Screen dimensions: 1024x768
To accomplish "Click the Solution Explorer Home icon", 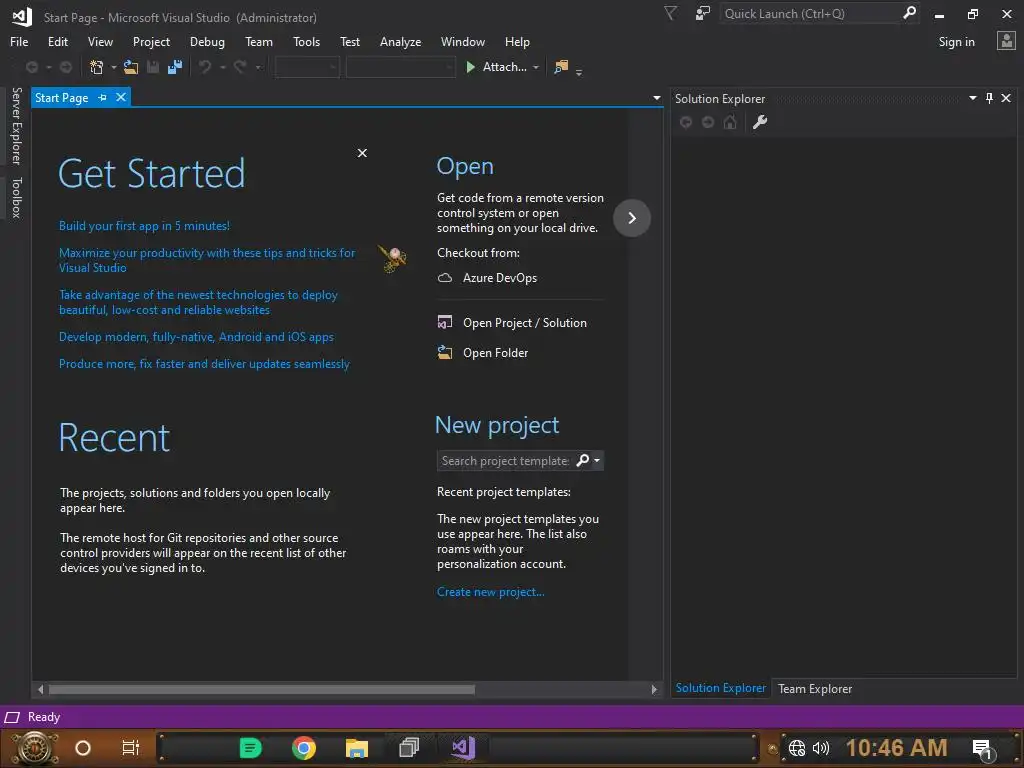I will [x=730, y=122].
